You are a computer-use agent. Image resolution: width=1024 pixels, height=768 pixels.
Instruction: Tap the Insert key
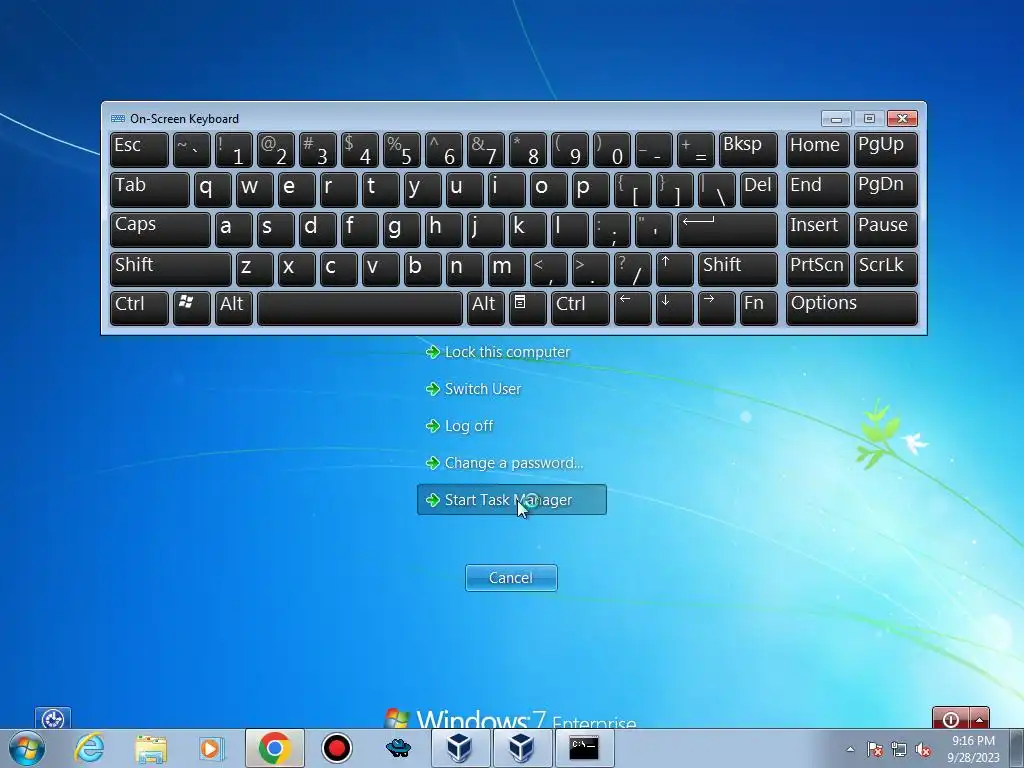click(818, 229)
